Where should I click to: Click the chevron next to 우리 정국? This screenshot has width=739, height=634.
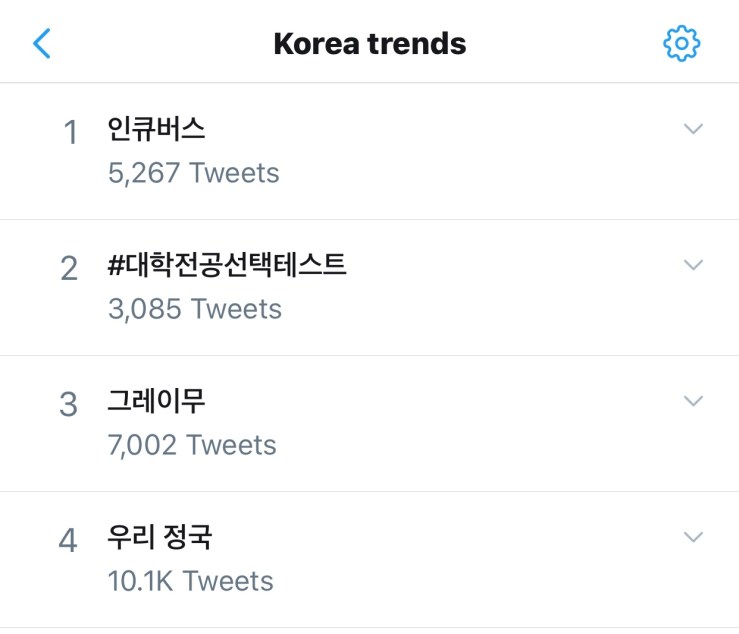pyautogui.click(x=693, y=537)
